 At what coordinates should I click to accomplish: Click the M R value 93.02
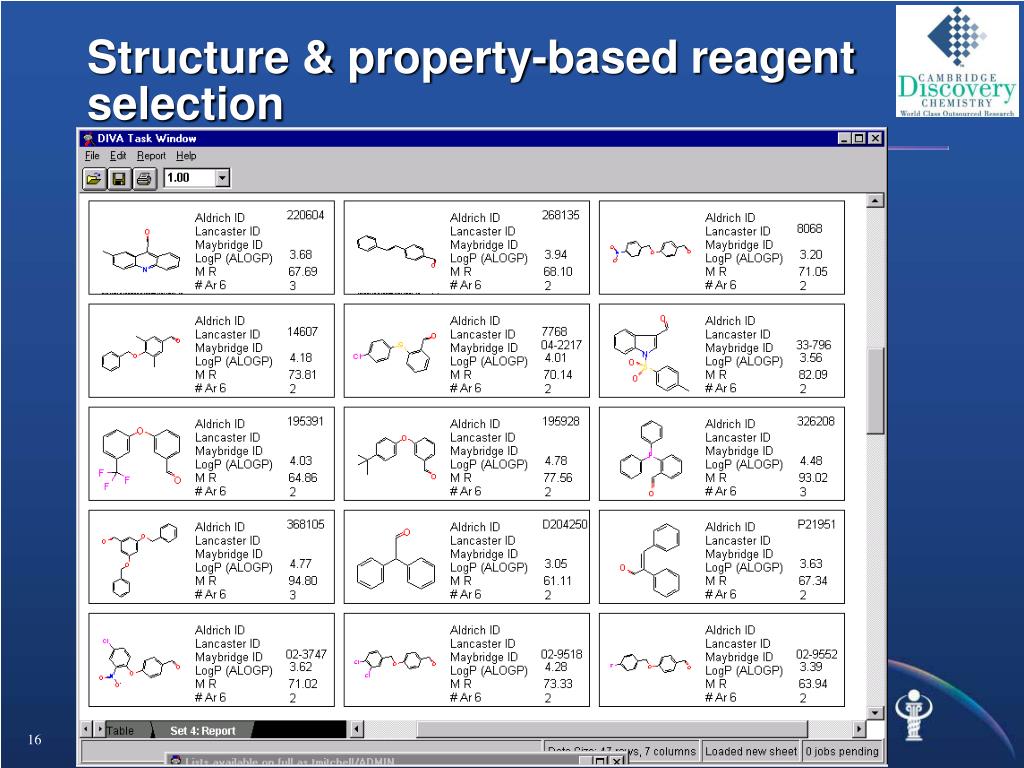tap(812, 478)
